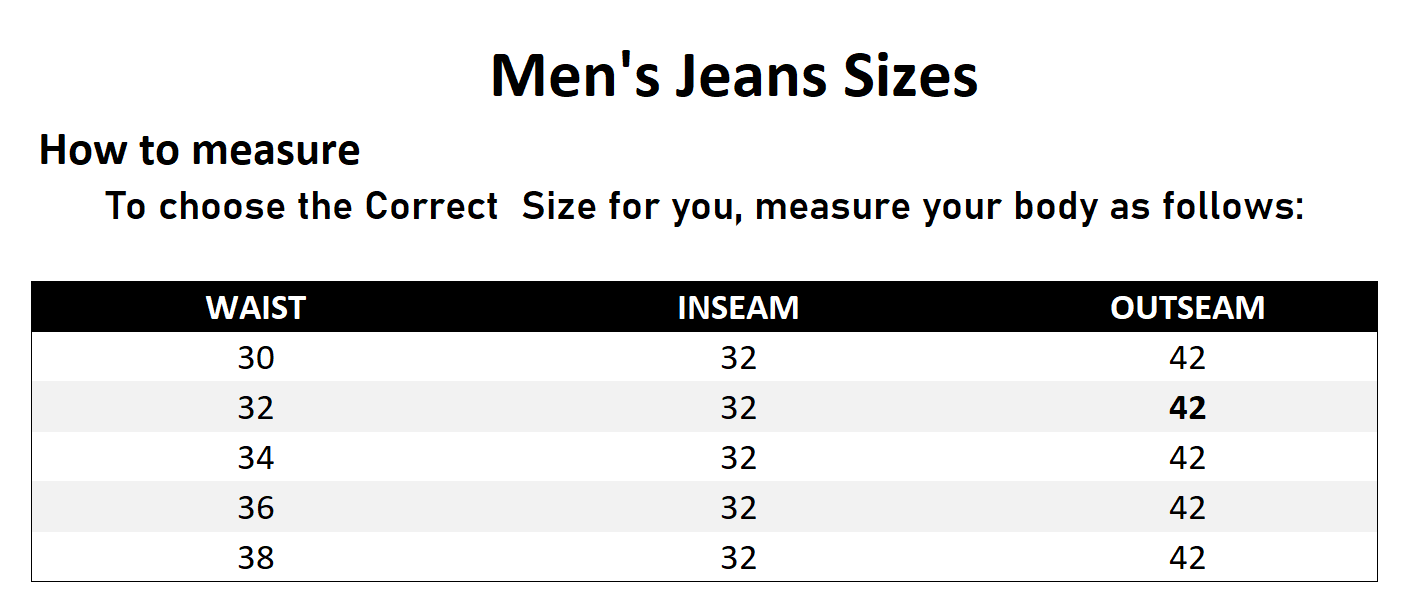Click waist size 38 cell
Screen dimensions: 1412x612
[256, 557]
